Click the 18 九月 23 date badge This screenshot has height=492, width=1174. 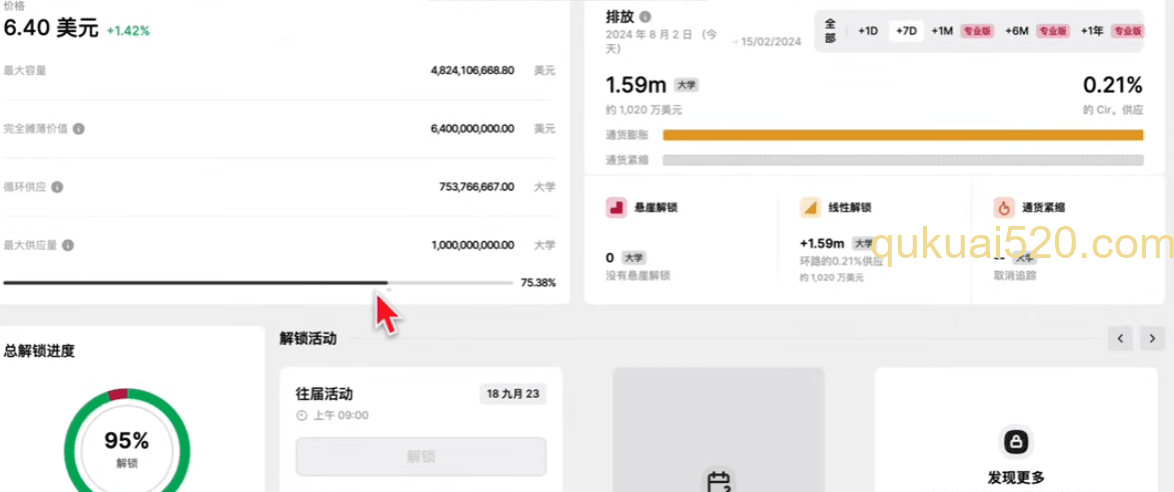pyautogui.click(x=514, y=394)
